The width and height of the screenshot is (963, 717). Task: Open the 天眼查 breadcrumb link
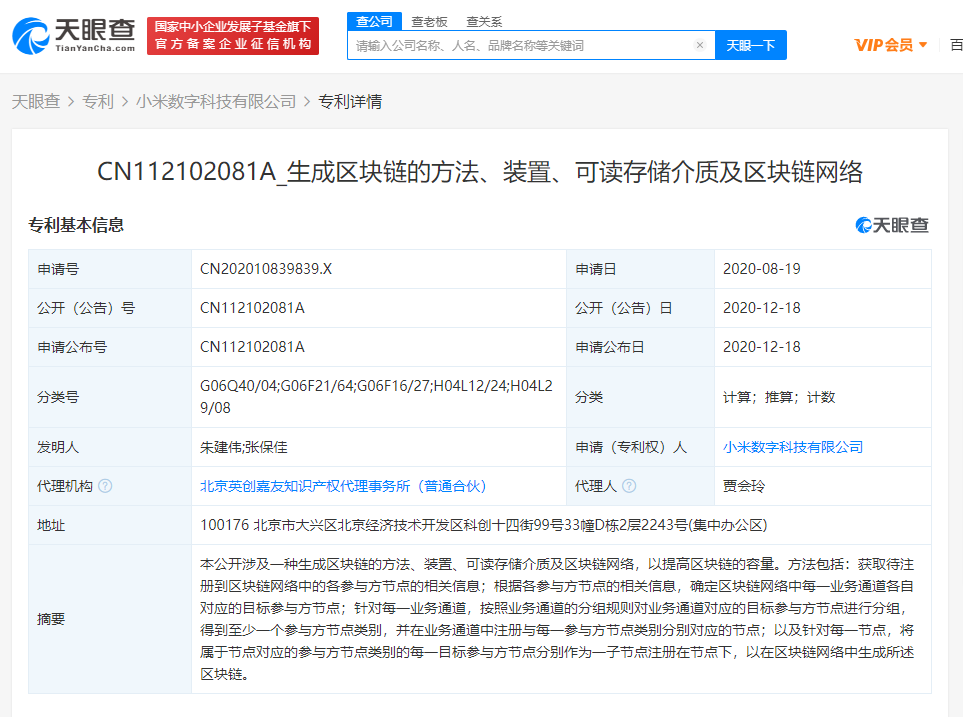pos(36,101)
